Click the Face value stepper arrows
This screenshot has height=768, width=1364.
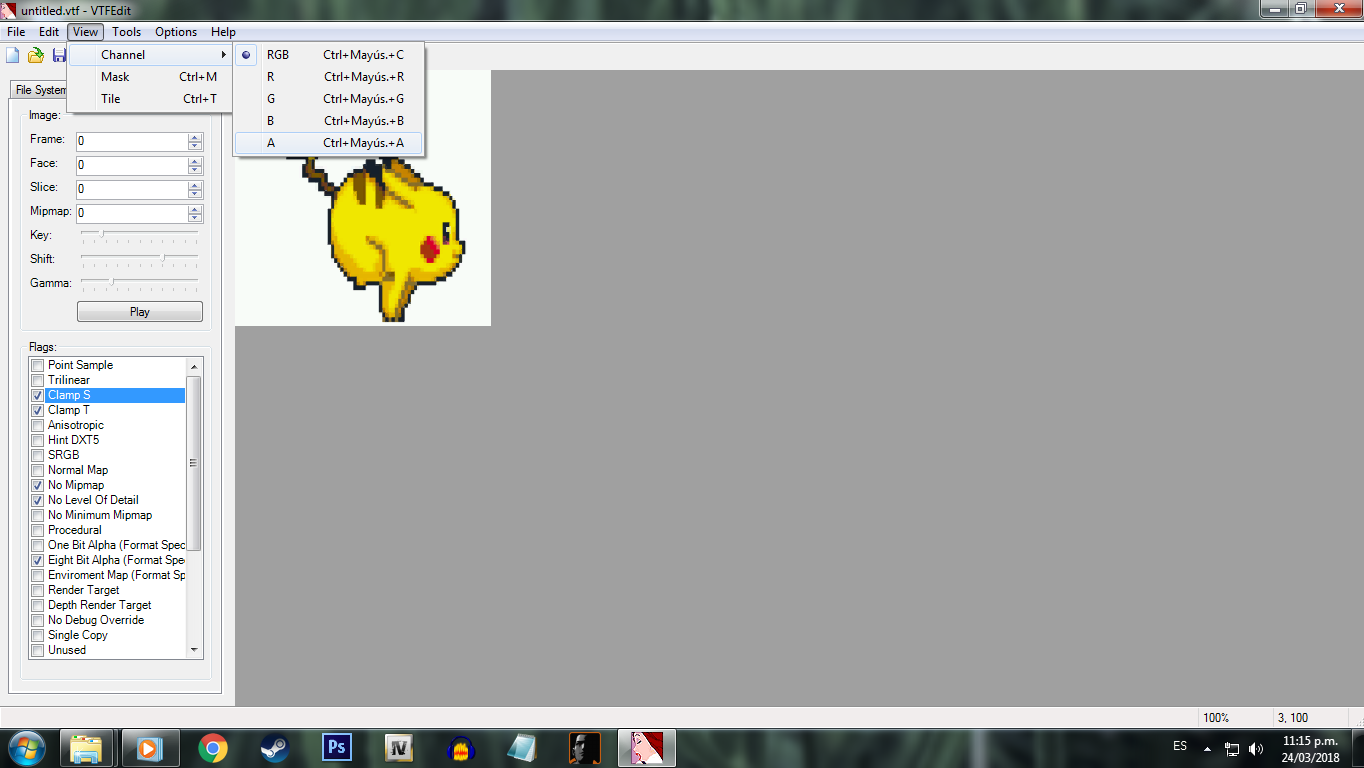pyautogui.click(x=195, y=166)
